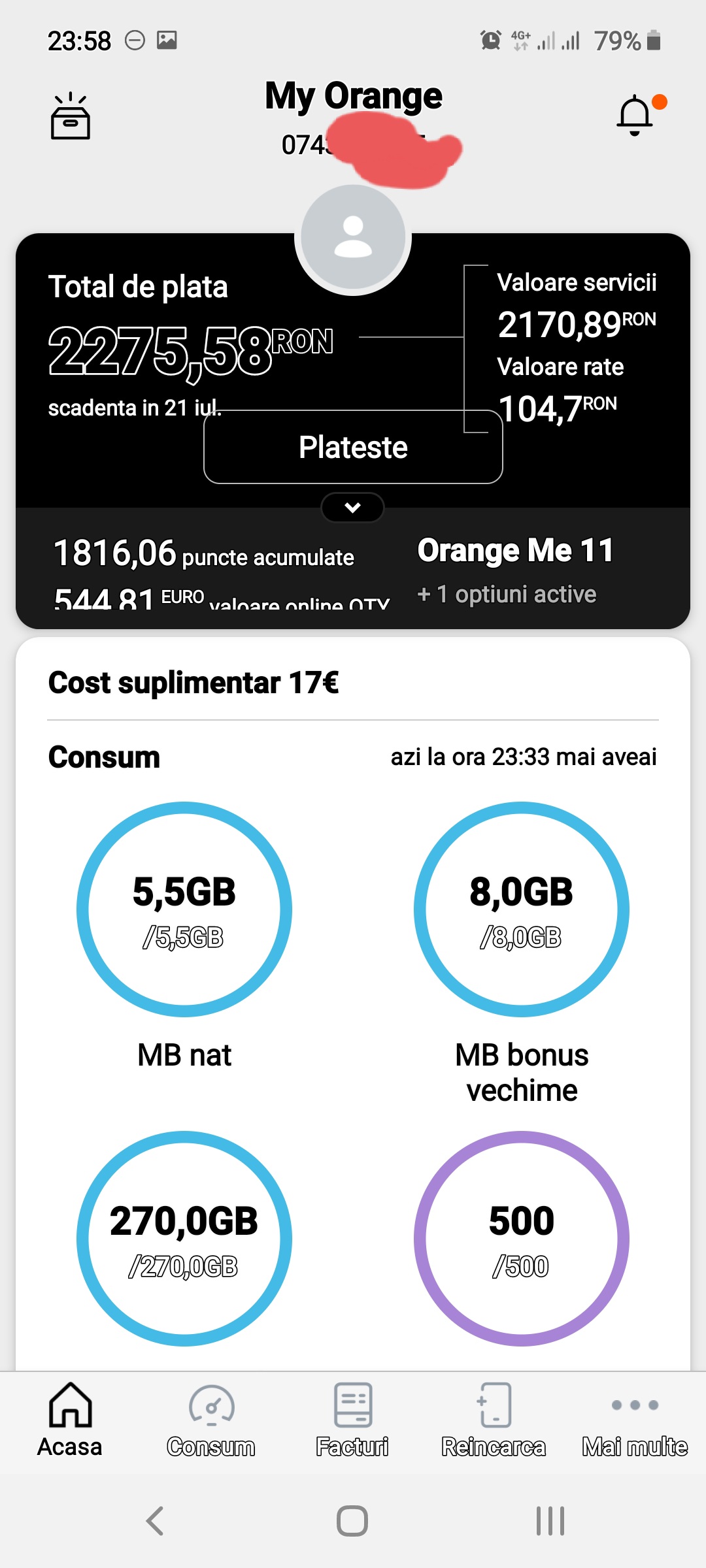
Task: Tap the profile avatar picture
Action: click(353, 238)
